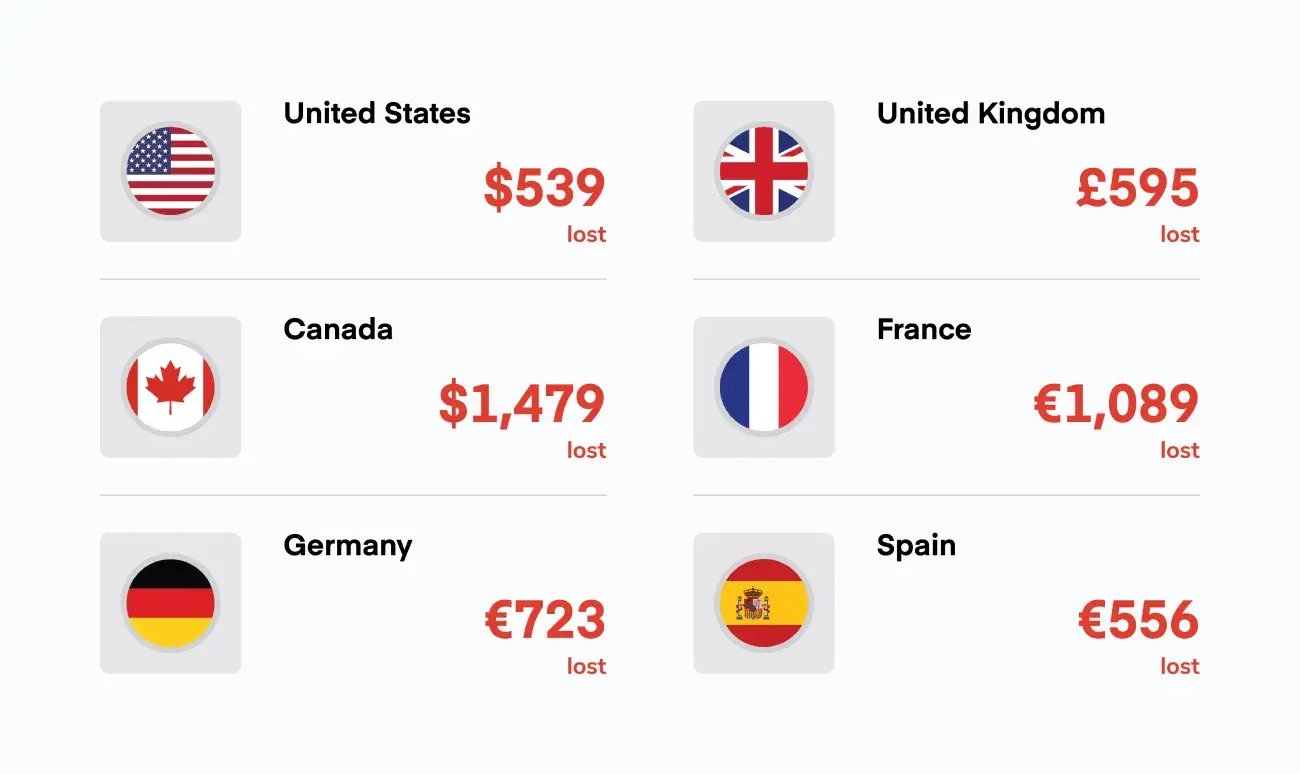Screen dimensions: 1300x774
Task: Select the "France" country label
Action: coord(923,330)
